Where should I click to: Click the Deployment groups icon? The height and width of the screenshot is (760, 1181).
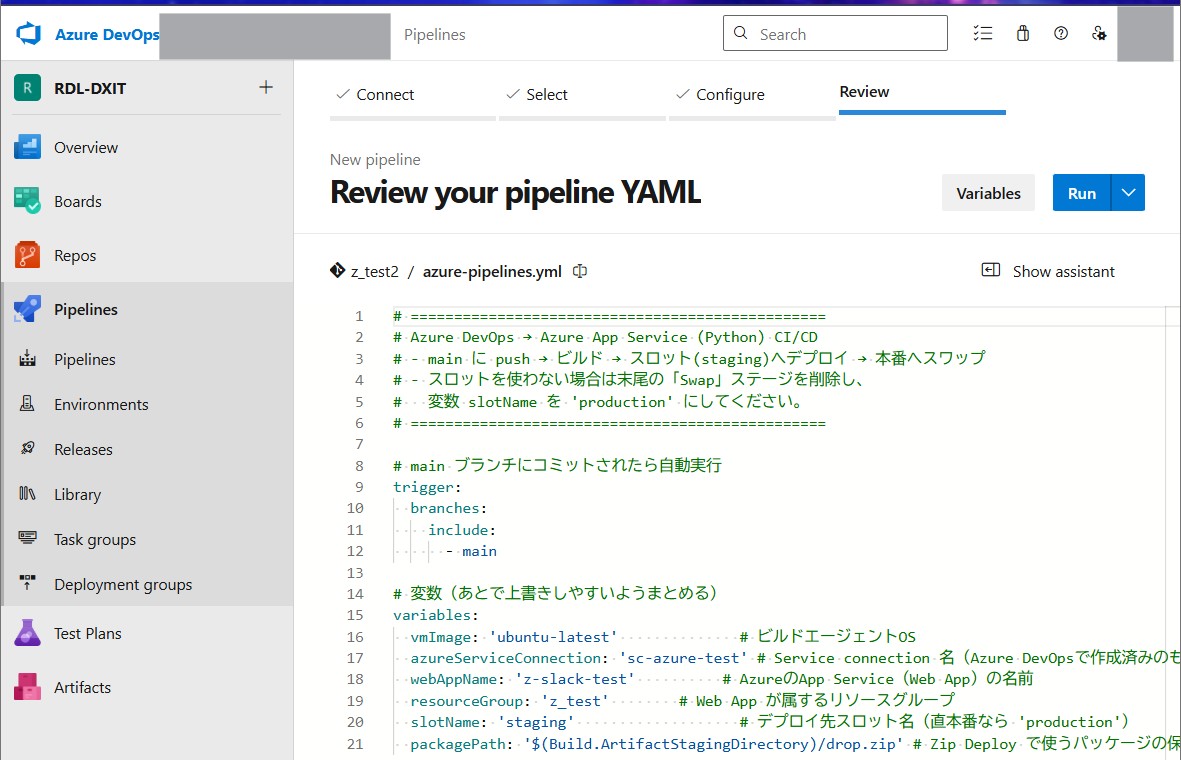[28, 582]
